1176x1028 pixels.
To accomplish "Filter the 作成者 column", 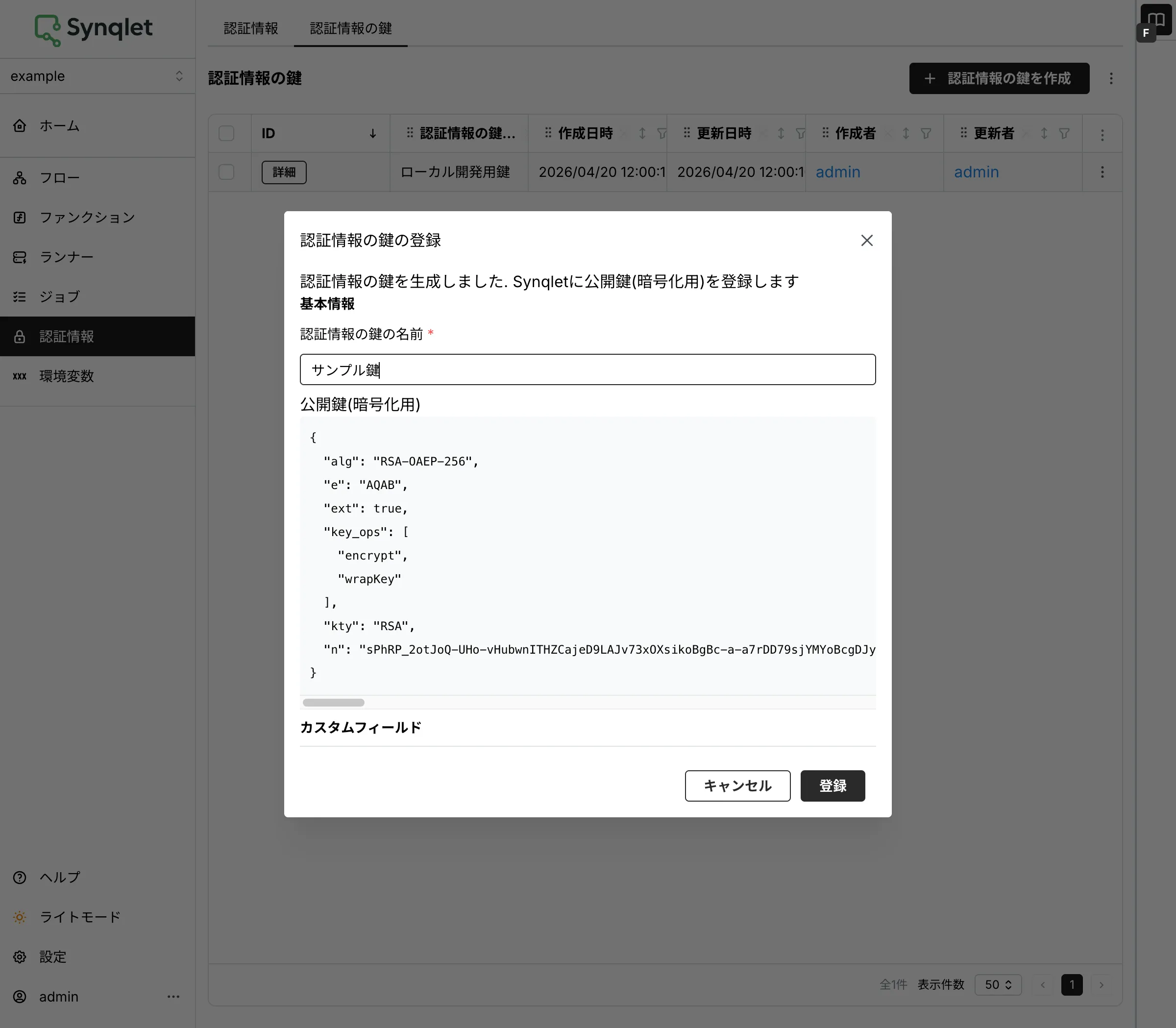I will pos(926,133).
